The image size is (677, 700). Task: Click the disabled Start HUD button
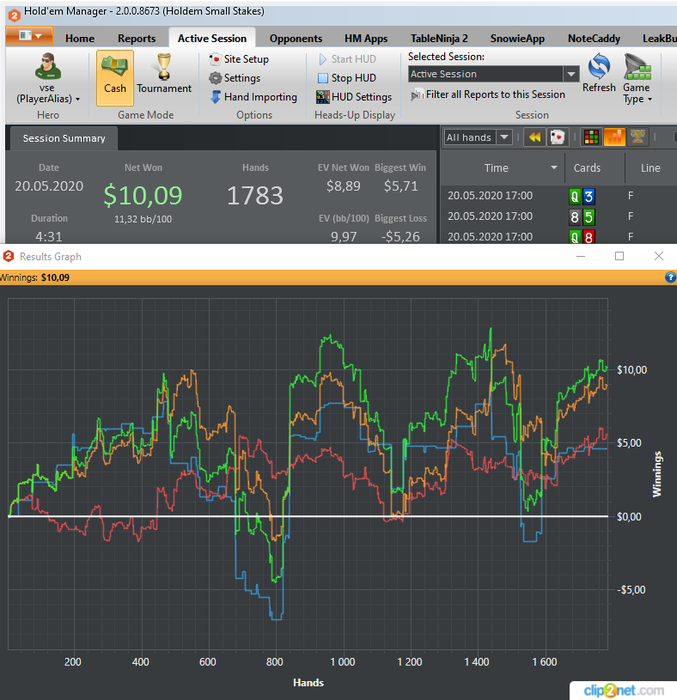click(x=347, y=59)
